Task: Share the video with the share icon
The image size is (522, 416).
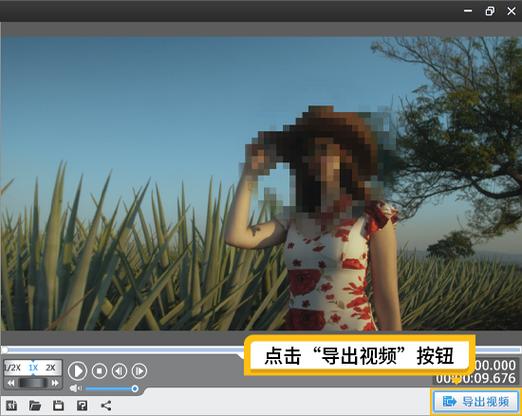Action: pyautogui.click(x=106, y=405)
